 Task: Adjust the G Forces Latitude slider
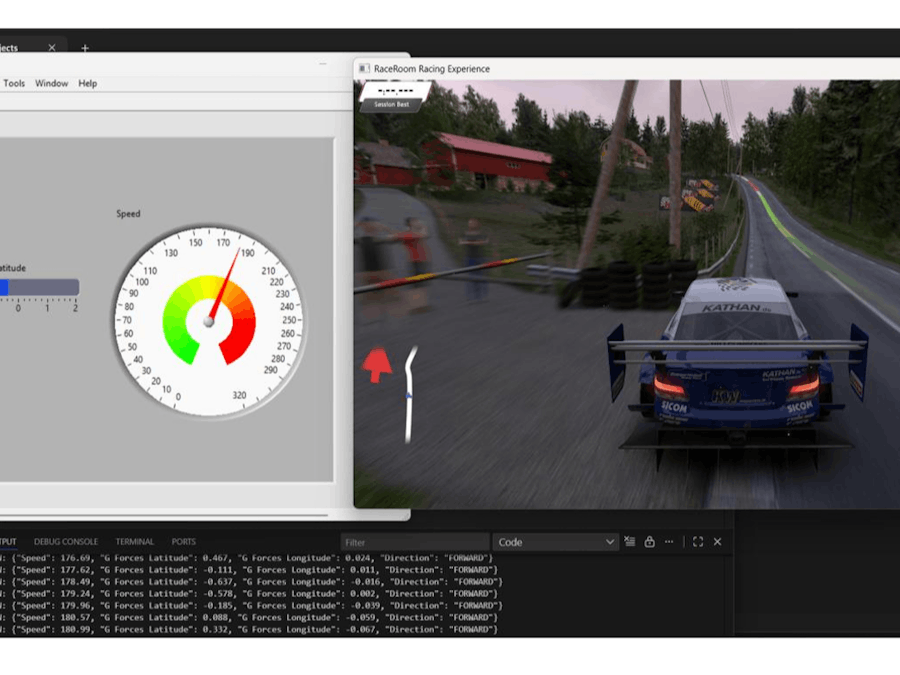point(40,288)
